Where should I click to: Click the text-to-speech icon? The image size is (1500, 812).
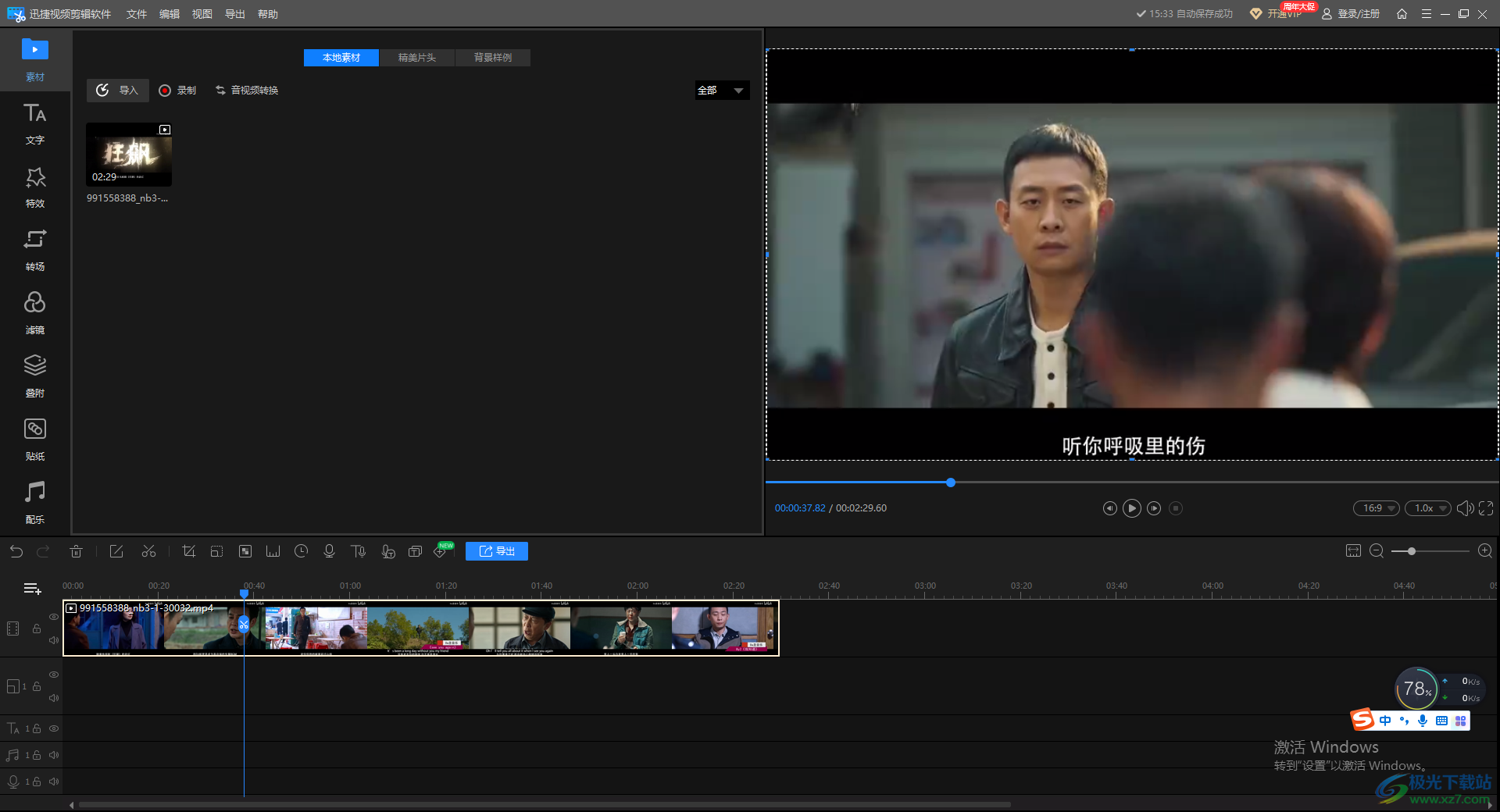(x=358, y=551)
